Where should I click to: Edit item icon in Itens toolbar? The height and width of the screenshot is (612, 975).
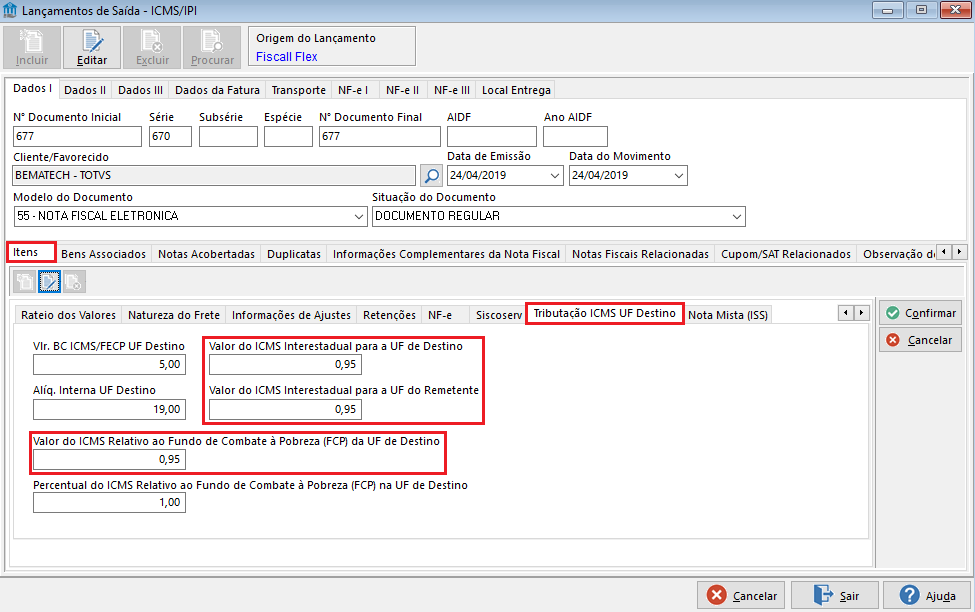49,282
